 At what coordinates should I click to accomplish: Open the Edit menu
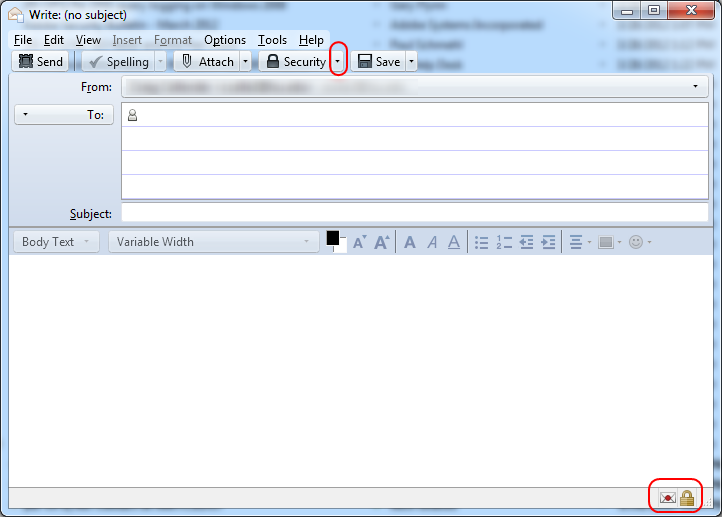coord(53,40)
